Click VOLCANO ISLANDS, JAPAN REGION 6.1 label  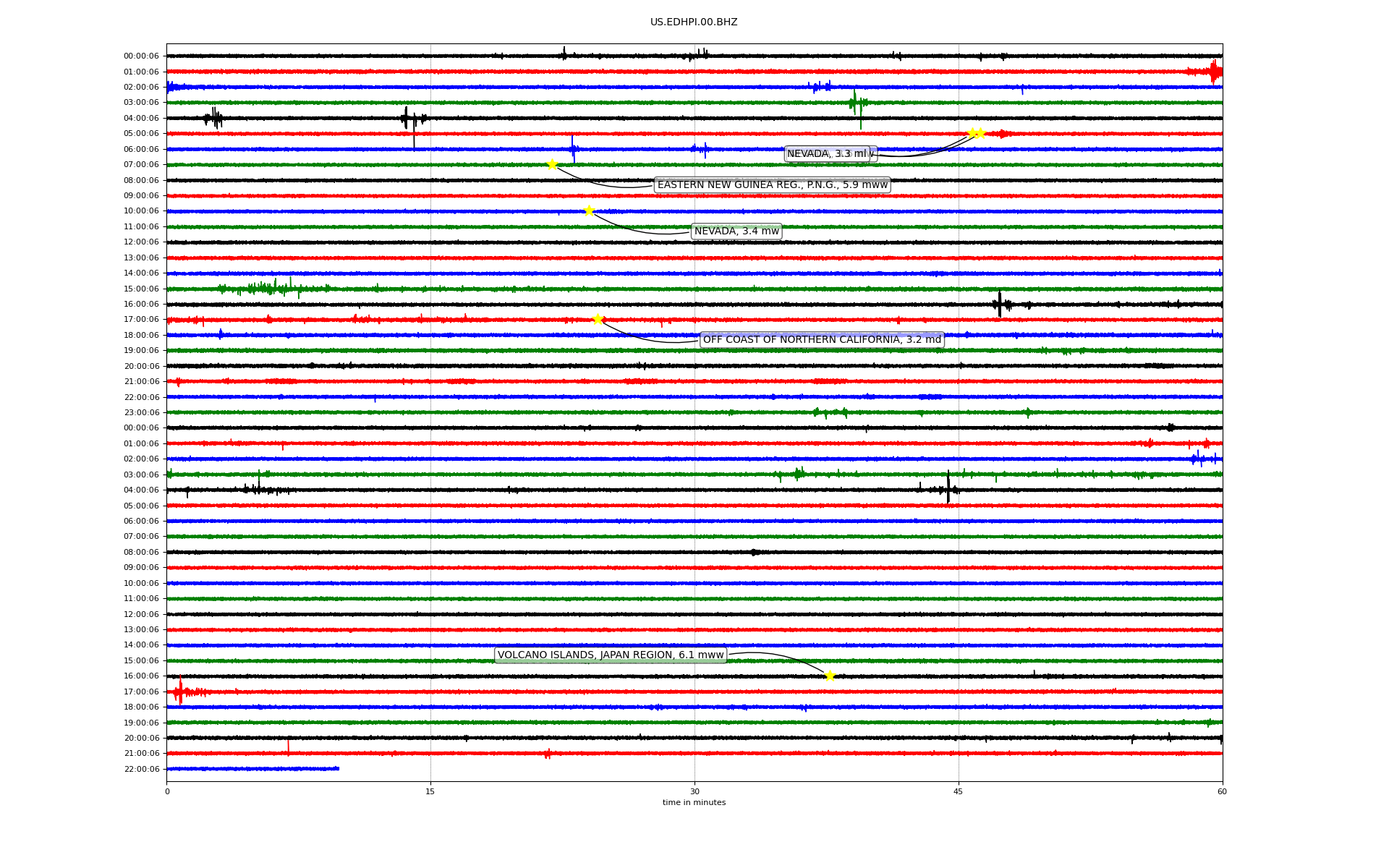611,655
